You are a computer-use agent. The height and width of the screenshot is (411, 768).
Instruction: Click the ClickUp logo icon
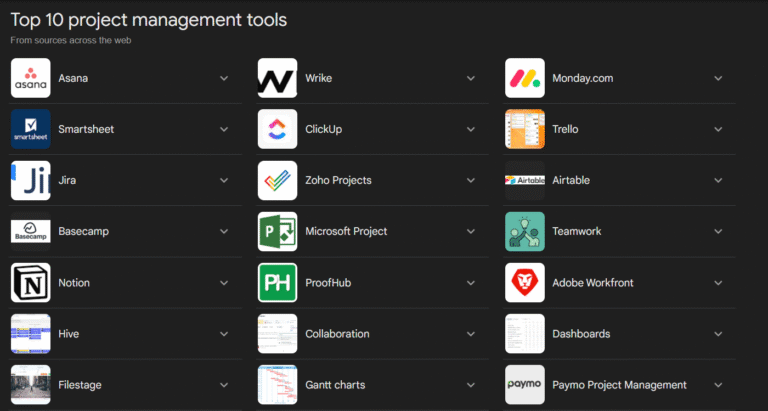tap(277, 129)
